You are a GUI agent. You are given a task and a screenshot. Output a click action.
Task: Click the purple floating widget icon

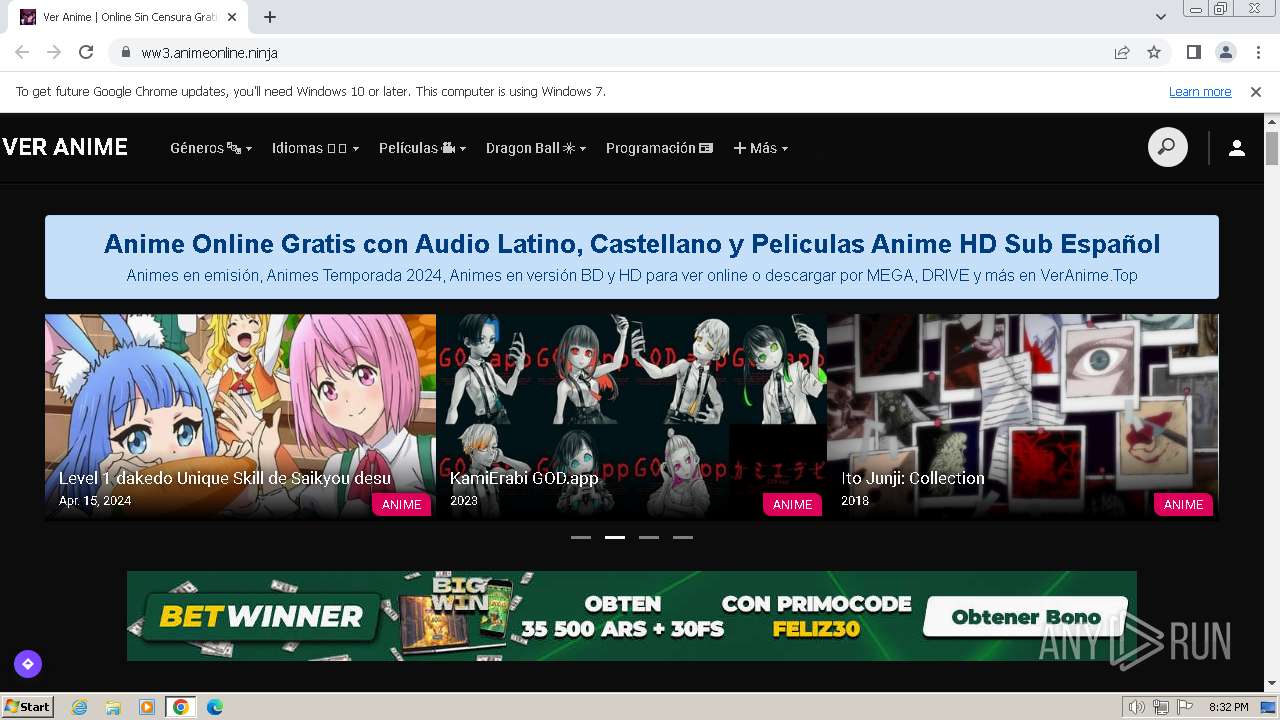pos(27,664)
